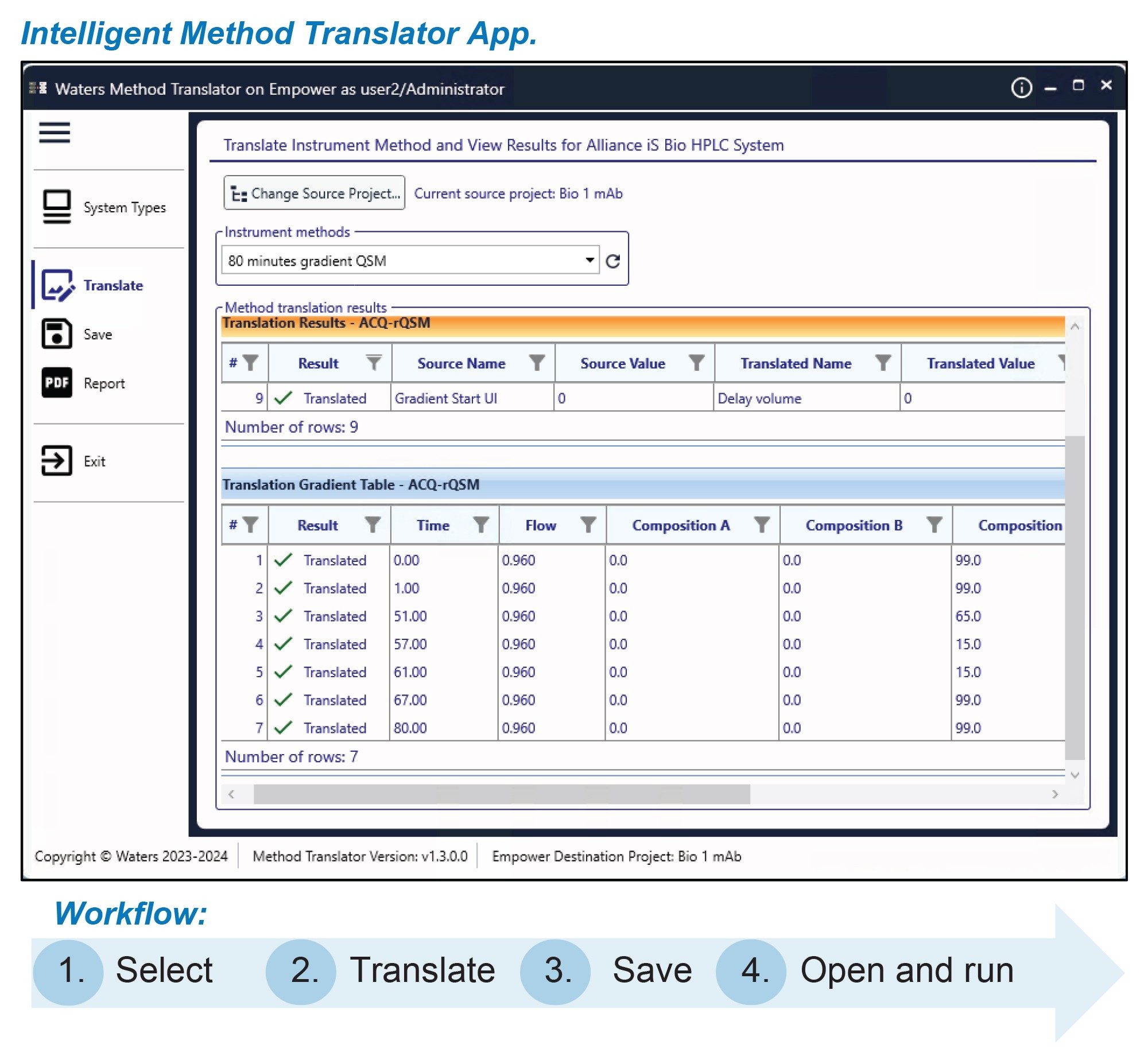Select gradient table row 3 at 51.00
The height and width of the screenshot is (1060, 1148).
410,616
